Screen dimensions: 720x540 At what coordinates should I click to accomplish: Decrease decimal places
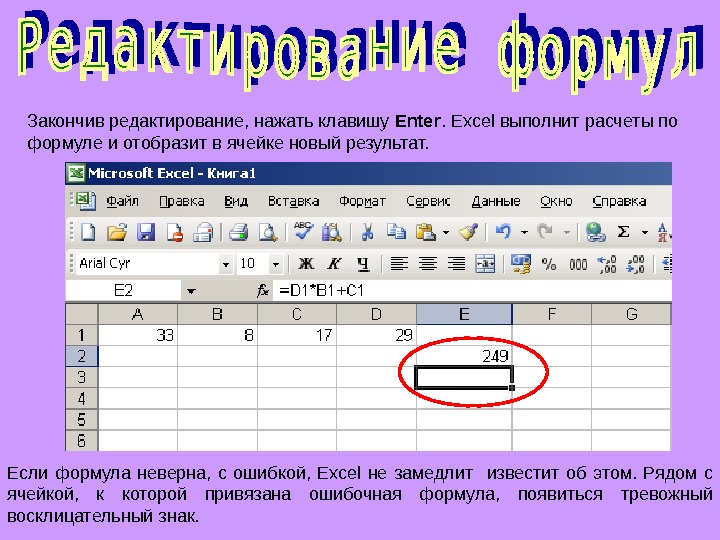(636, 264)
